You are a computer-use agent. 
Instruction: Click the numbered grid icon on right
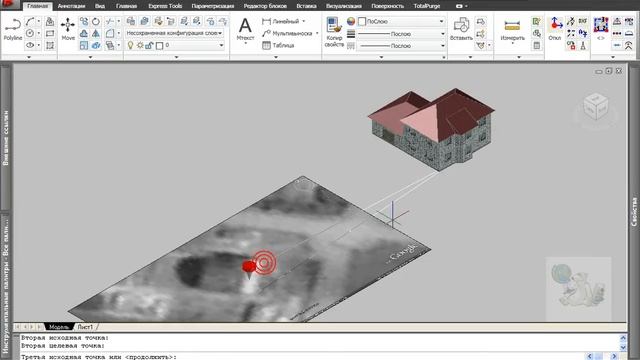click(x=601, y=25)
